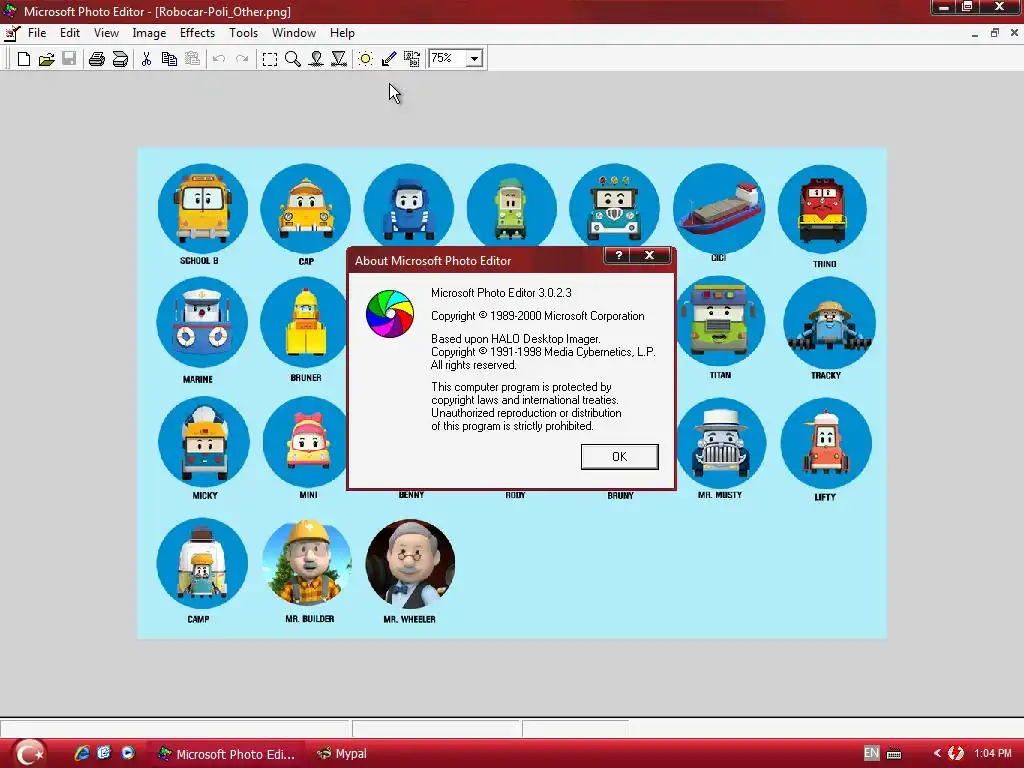The image size is (1024, 768).
Task: Open the File menu
Action: point(37,33)
